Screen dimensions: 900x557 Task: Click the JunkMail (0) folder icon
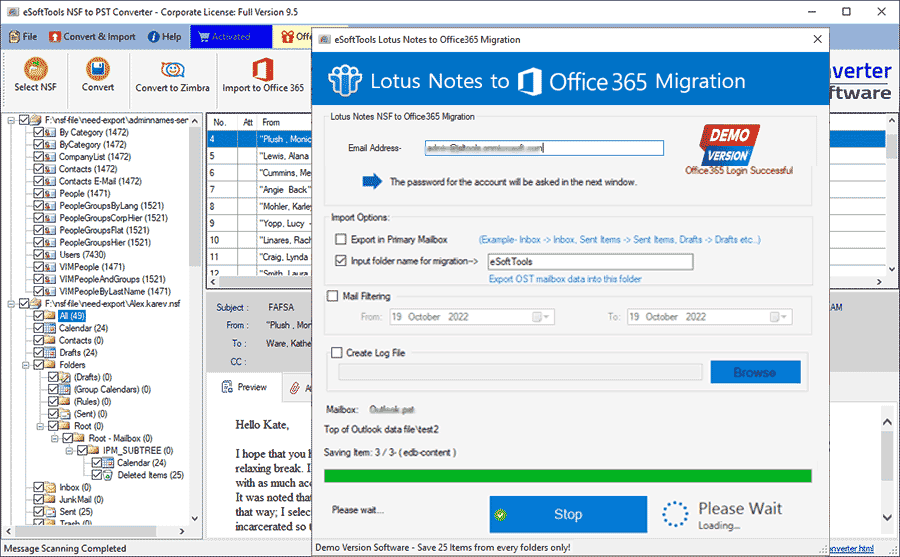51,500
